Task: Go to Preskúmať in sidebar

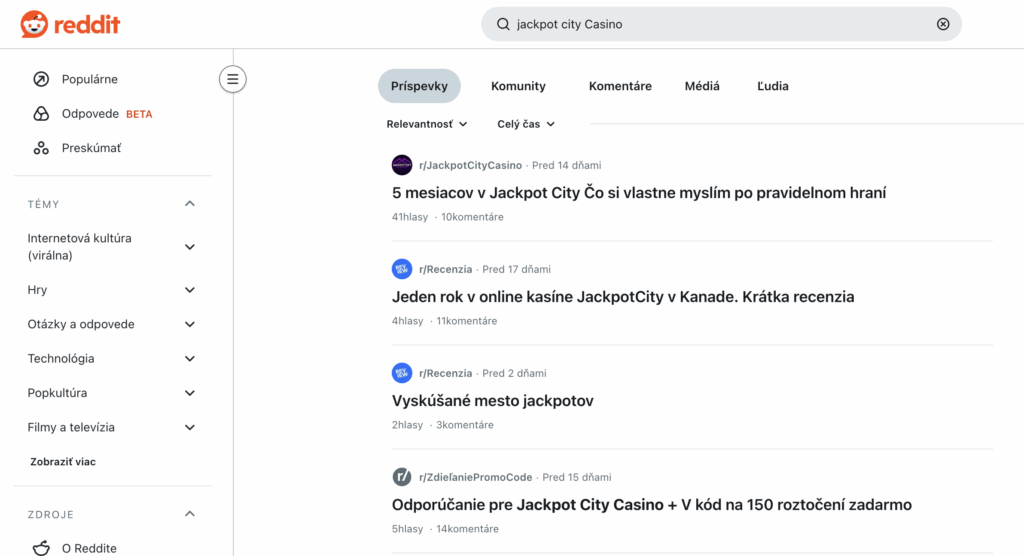Action: 91,148
